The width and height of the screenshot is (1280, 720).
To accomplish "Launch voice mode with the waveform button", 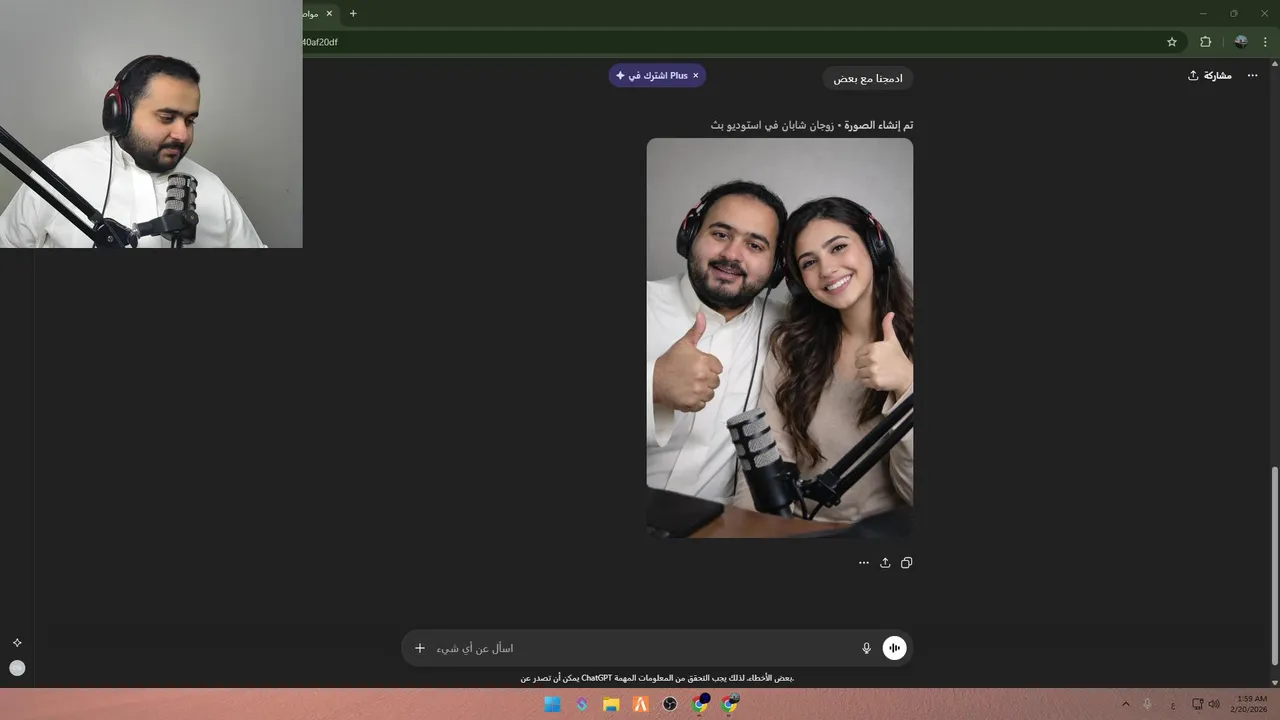I will [894, 648].
